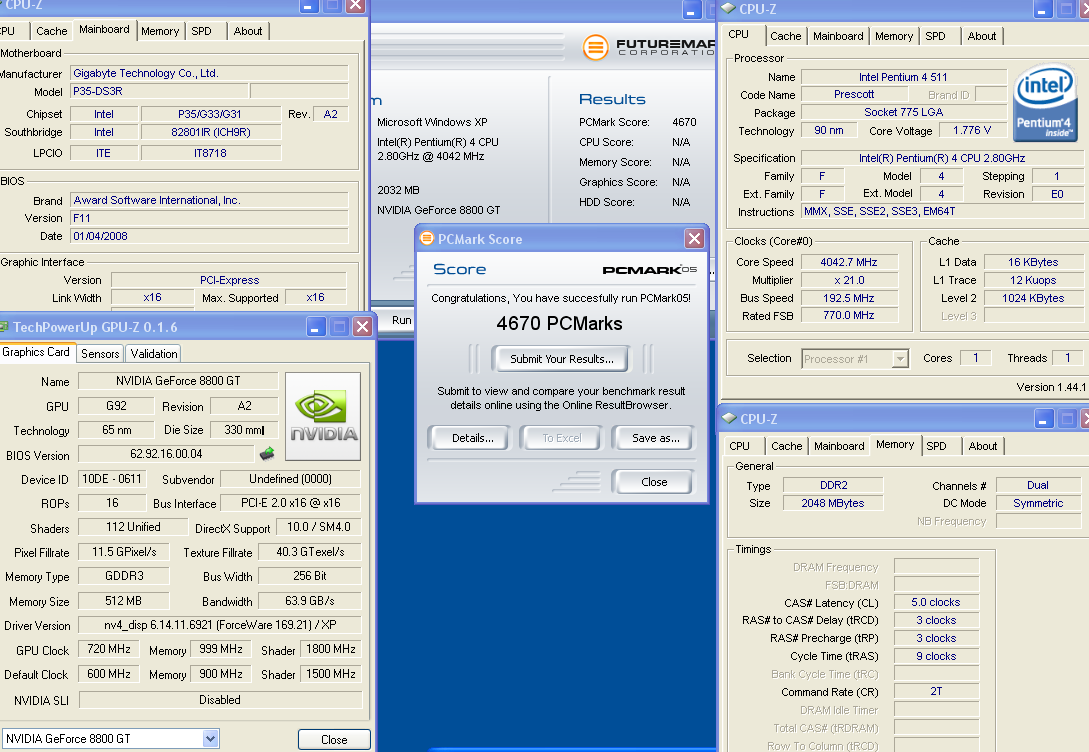Minimize the top-right CPU-Z window
1089x752 pixels.
tap(1043, 9)
